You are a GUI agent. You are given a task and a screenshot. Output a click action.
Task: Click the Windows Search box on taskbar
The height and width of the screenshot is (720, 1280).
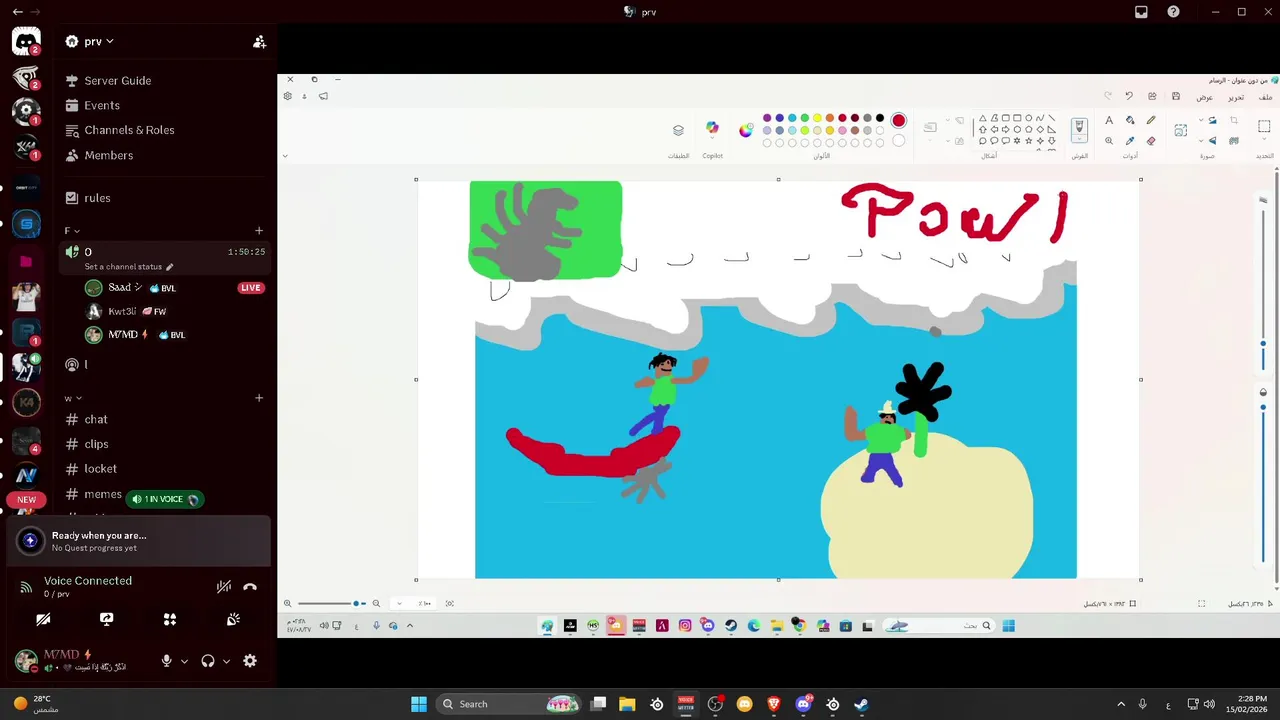click(510, 704)
